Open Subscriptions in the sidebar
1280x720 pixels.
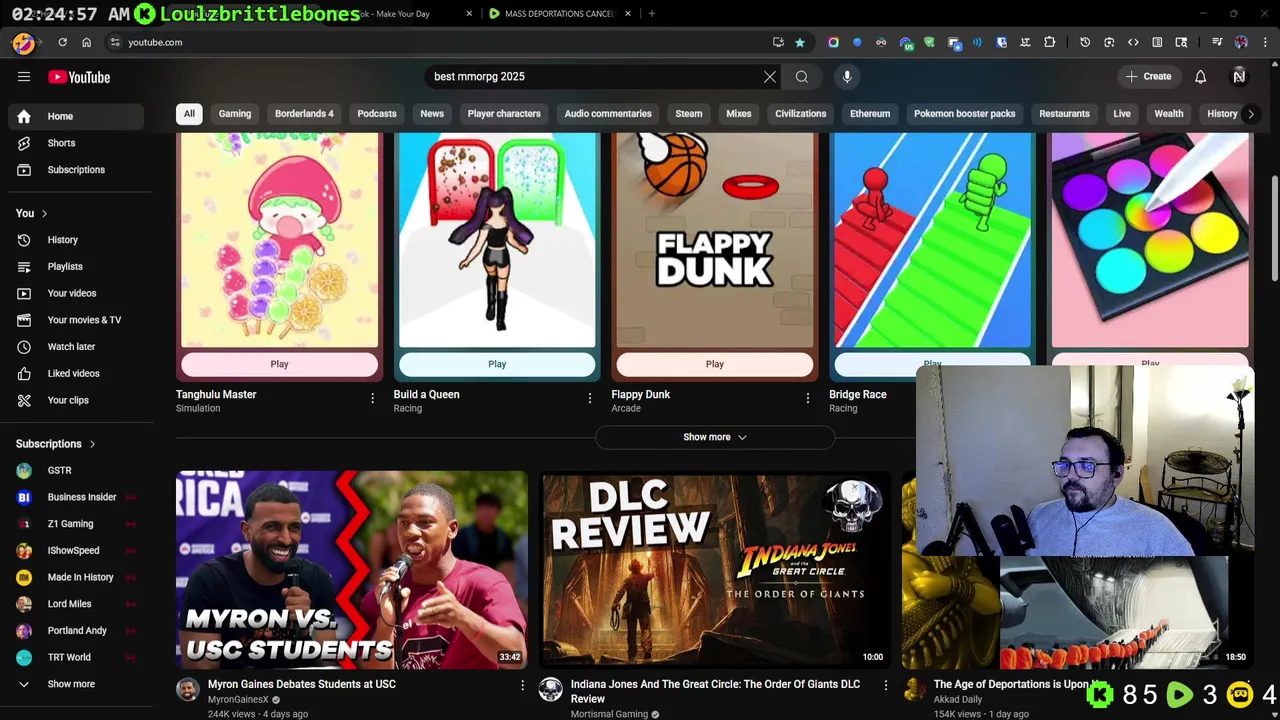76,170
